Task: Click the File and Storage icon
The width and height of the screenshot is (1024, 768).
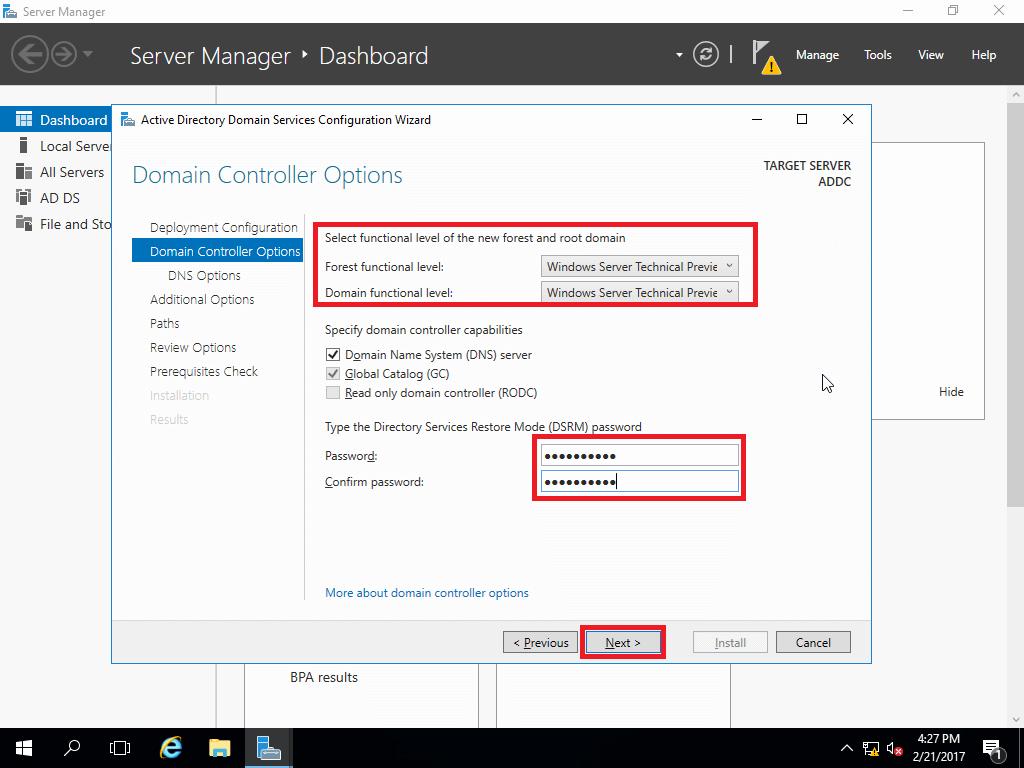Action: coord(24,223)
